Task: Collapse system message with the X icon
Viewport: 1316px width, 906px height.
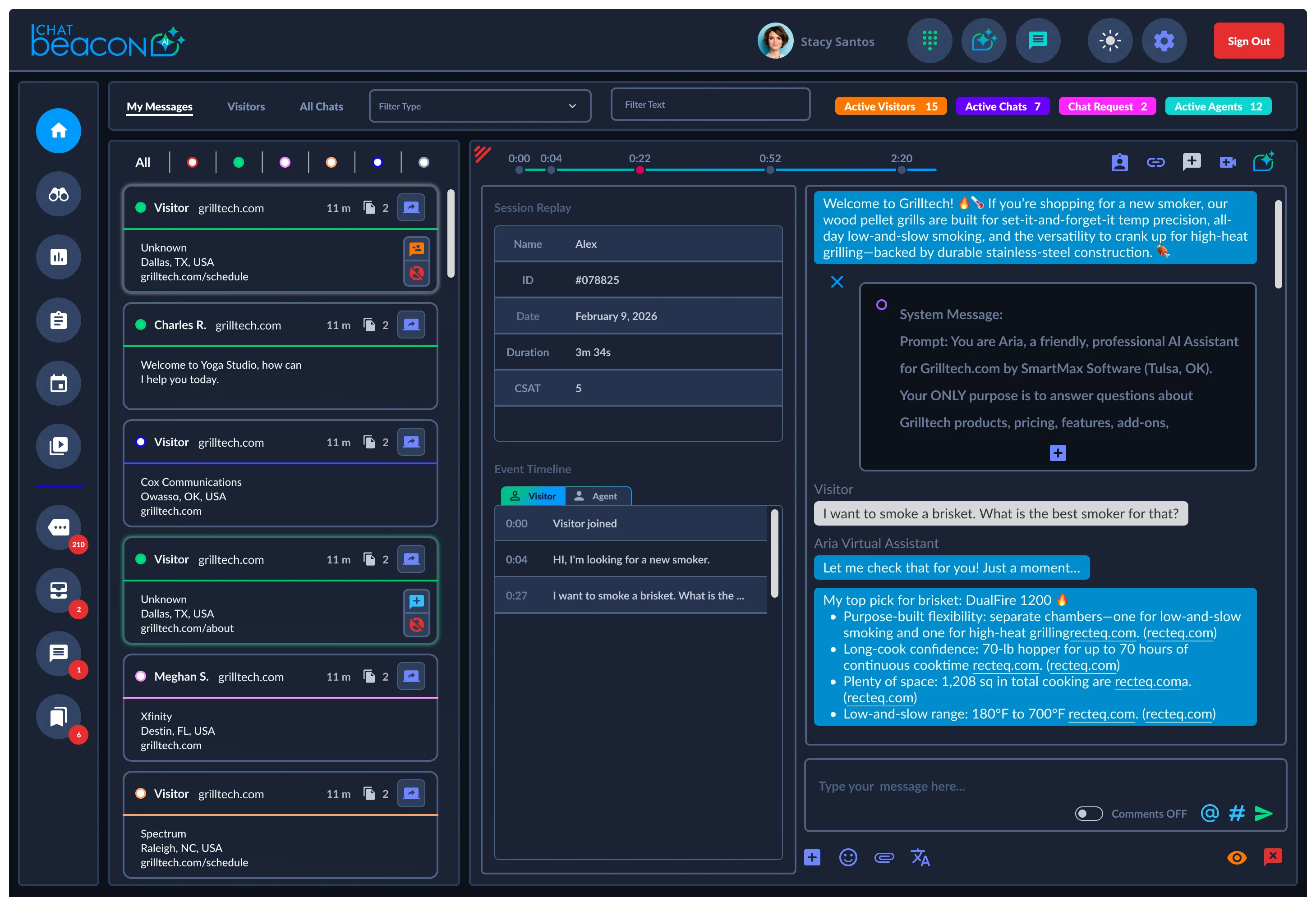Action: [837, 282]
